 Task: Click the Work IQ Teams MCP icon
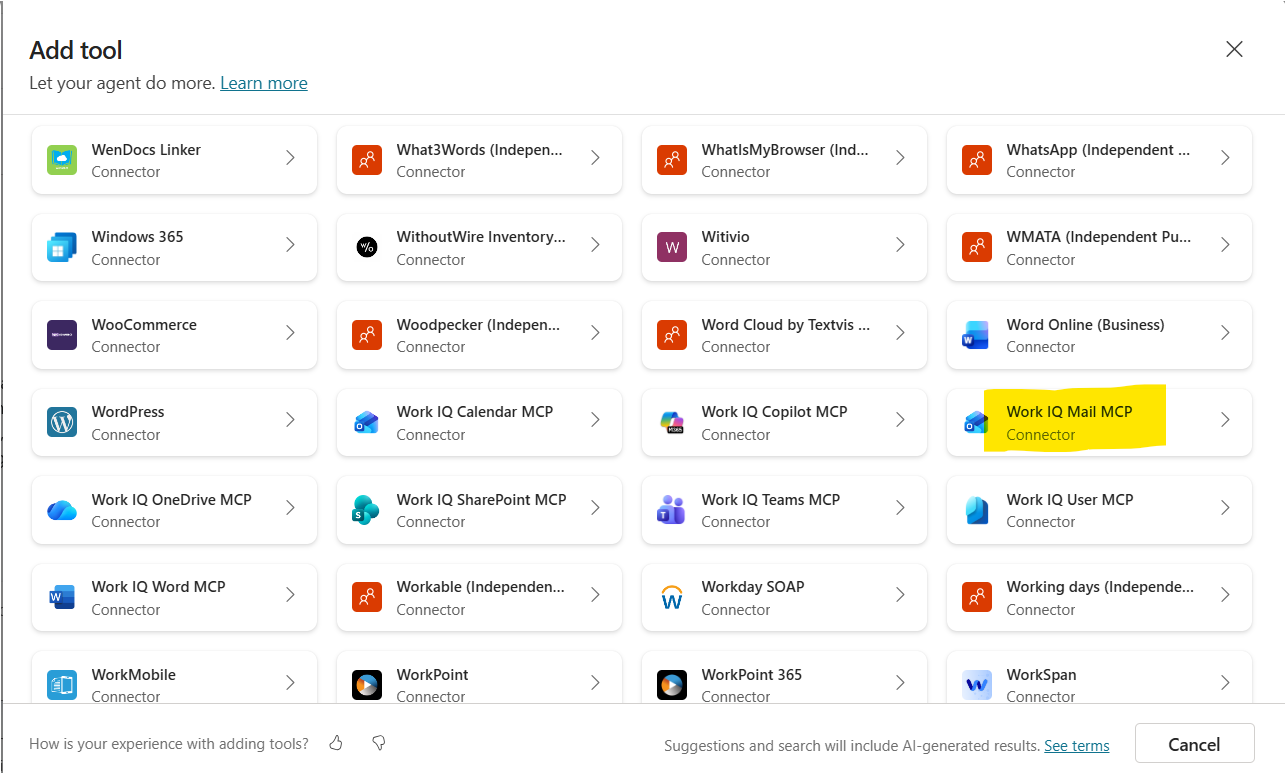point(672,510)
